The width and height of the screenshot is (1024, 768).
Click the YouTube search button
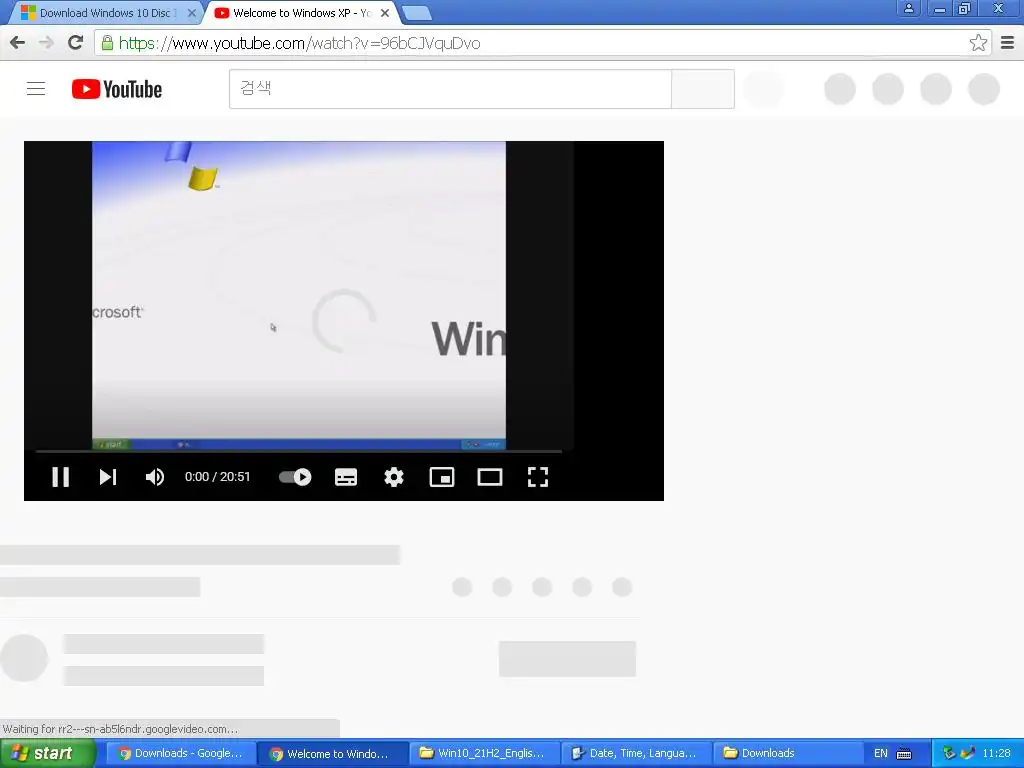coord(703,89)
